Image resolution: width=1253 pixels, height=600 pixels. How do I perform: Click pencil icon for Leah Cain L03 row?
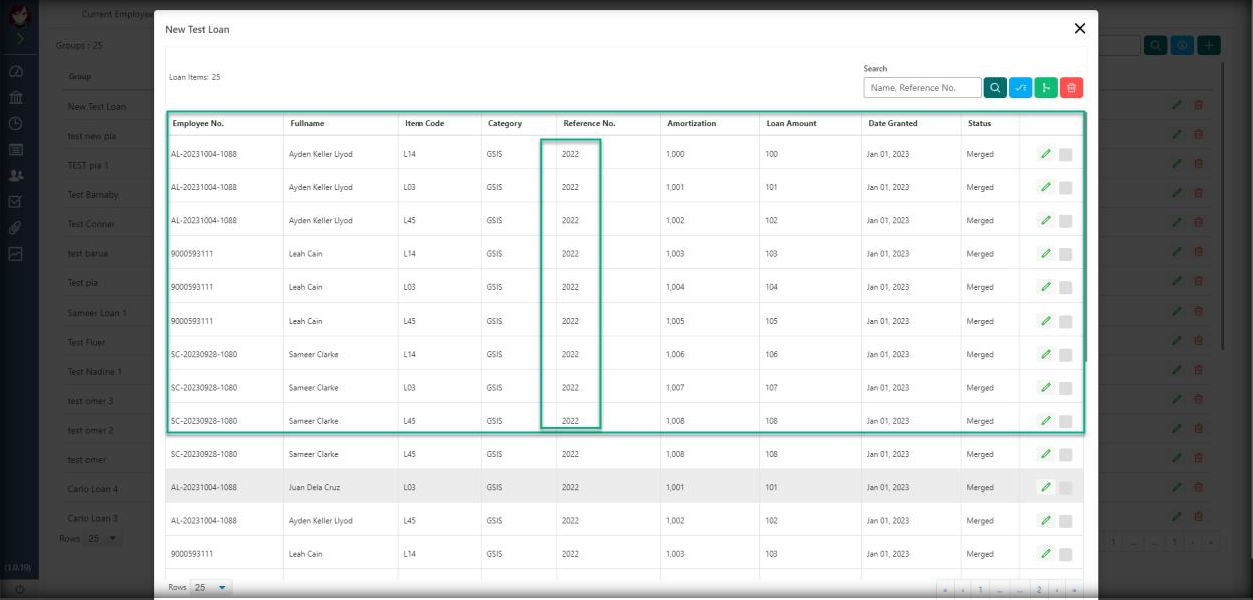pos(1045,287)
